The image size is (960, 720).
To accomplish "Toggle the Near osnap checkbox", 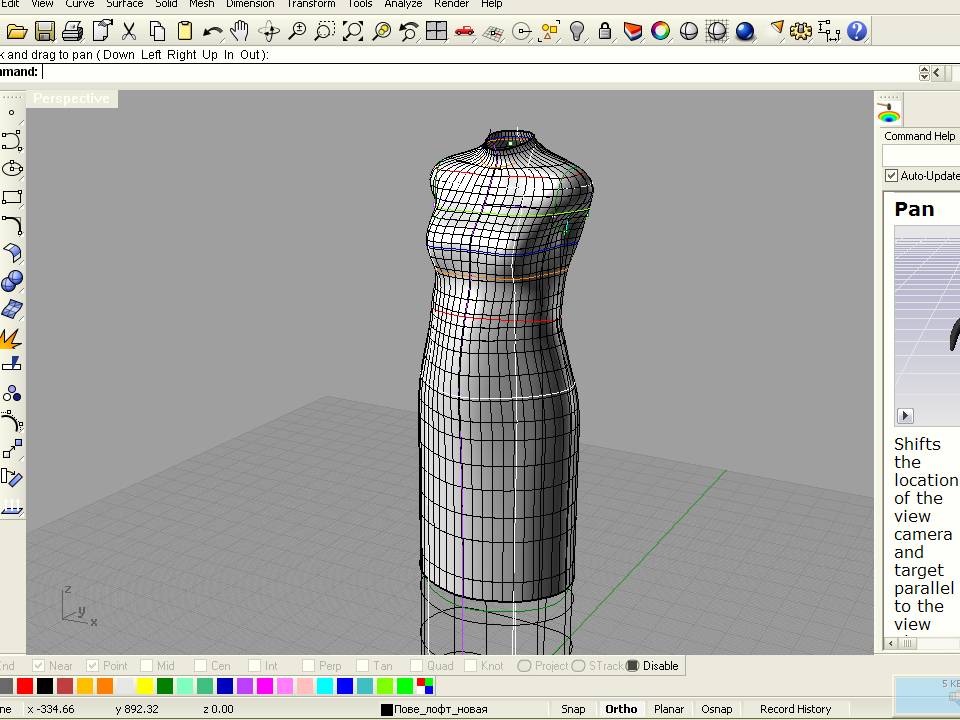I will (39, 666).
